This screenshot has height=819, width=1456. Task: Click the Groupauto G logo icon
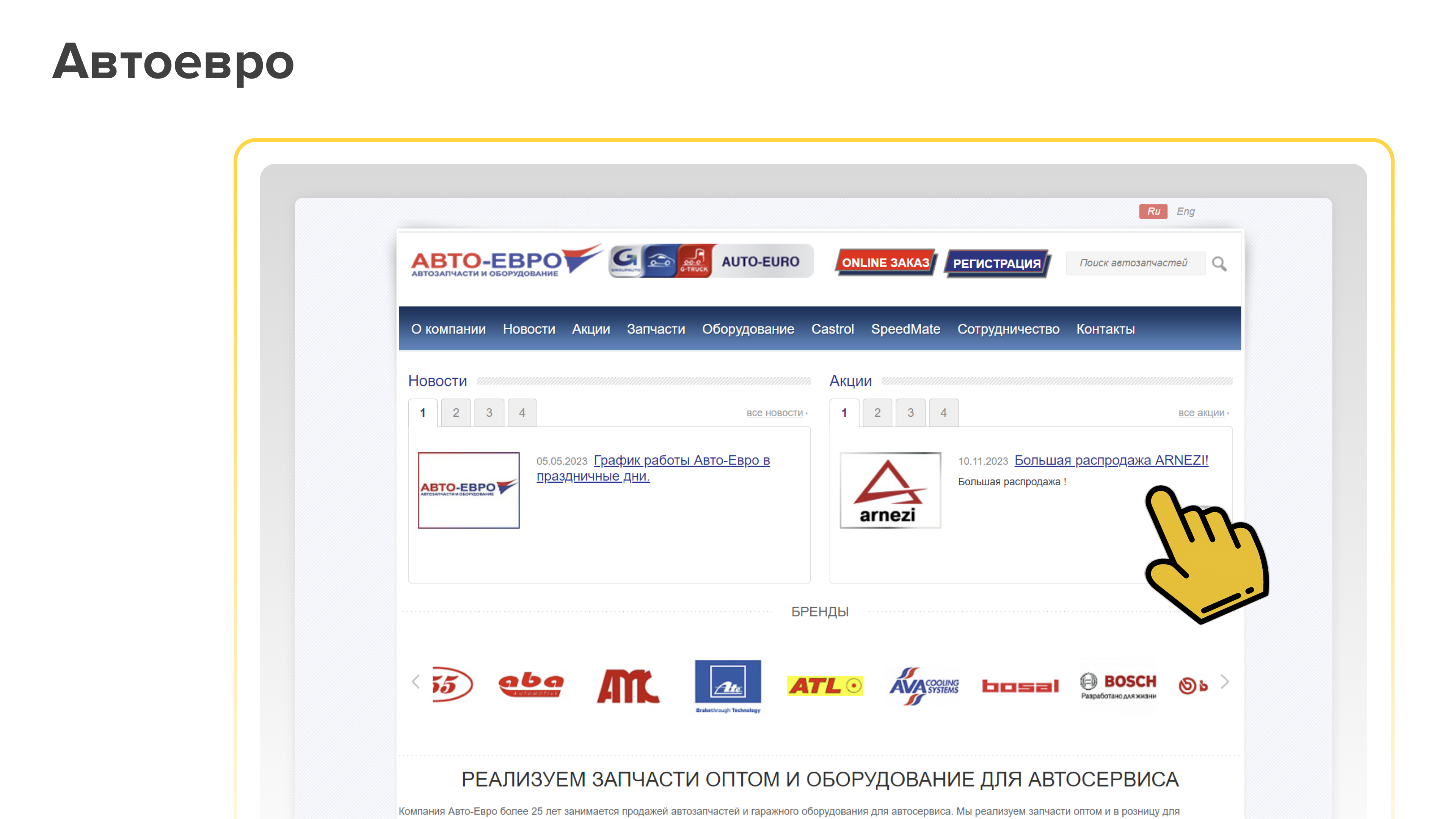tap(625, 261)
